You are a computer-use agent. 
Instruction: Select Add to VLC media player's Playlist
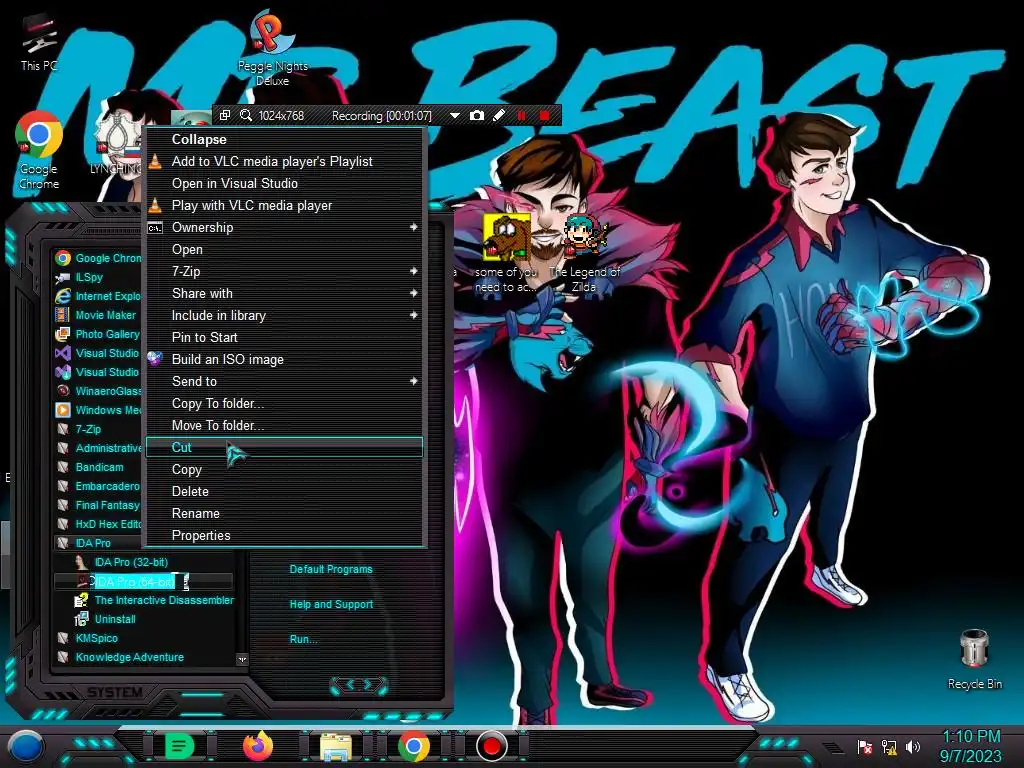pyautogui.click(x=285, y=161)
